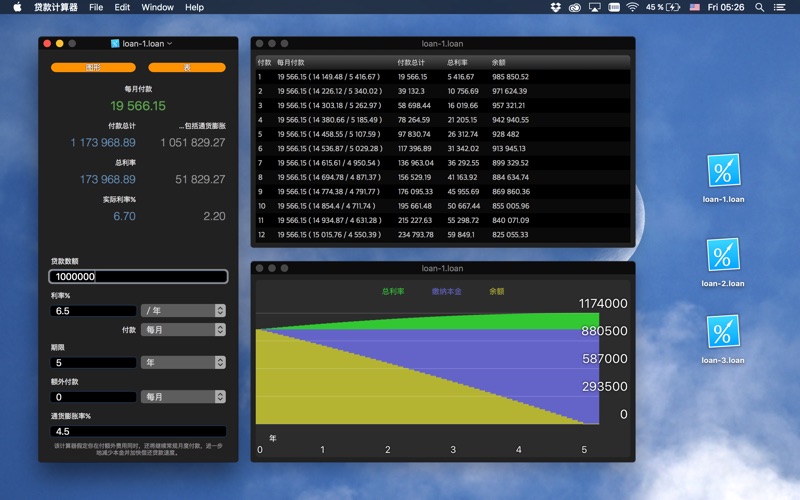Open the extra payment frequency dropdown
The height and width of the screenshot is (500, 800).
[x=183, y=397]
